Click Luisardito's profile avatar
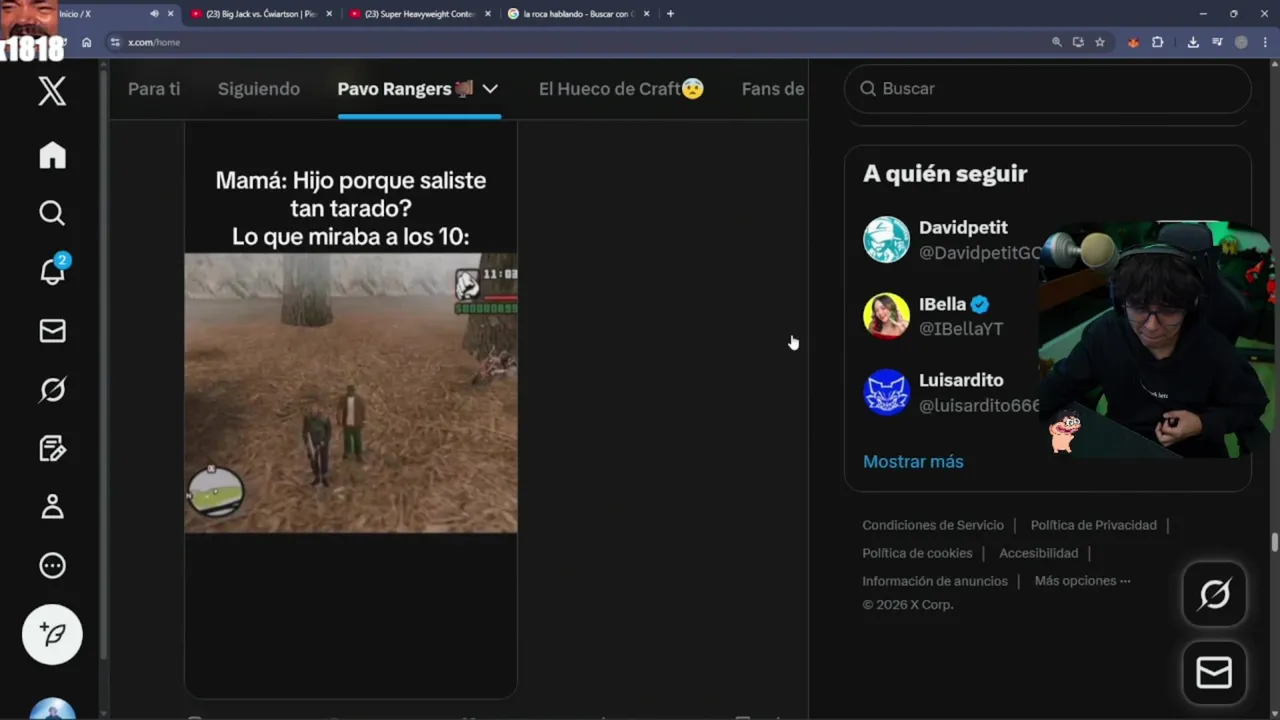 [886, 392]
